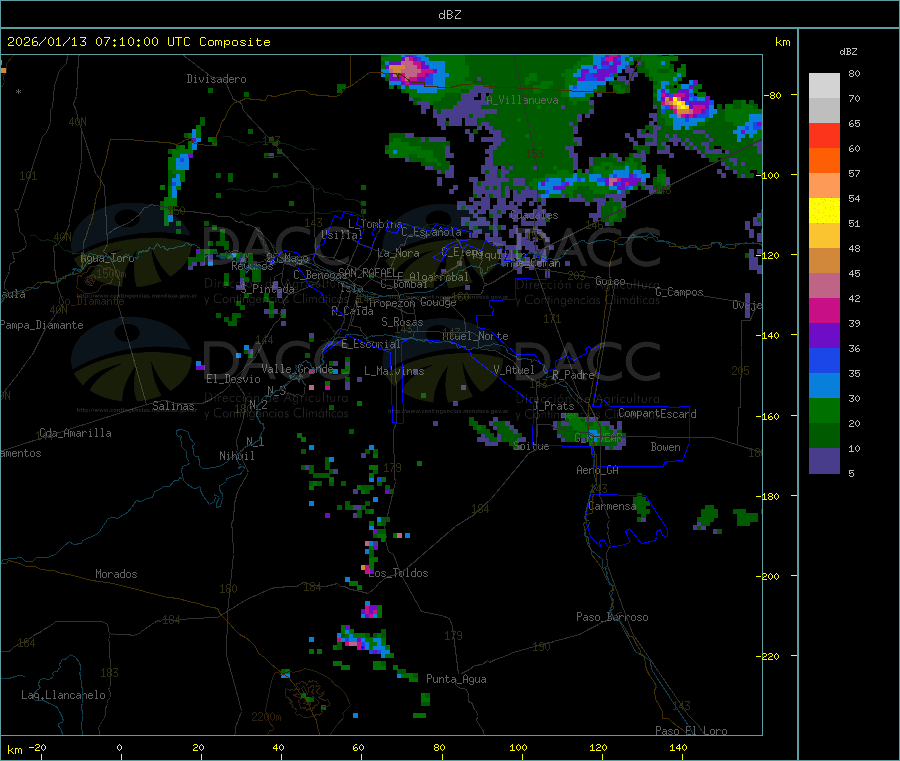Click the magenta storm cell at top center
The width and height of the screenshot is (900, 761).
[x=411, y=70]
